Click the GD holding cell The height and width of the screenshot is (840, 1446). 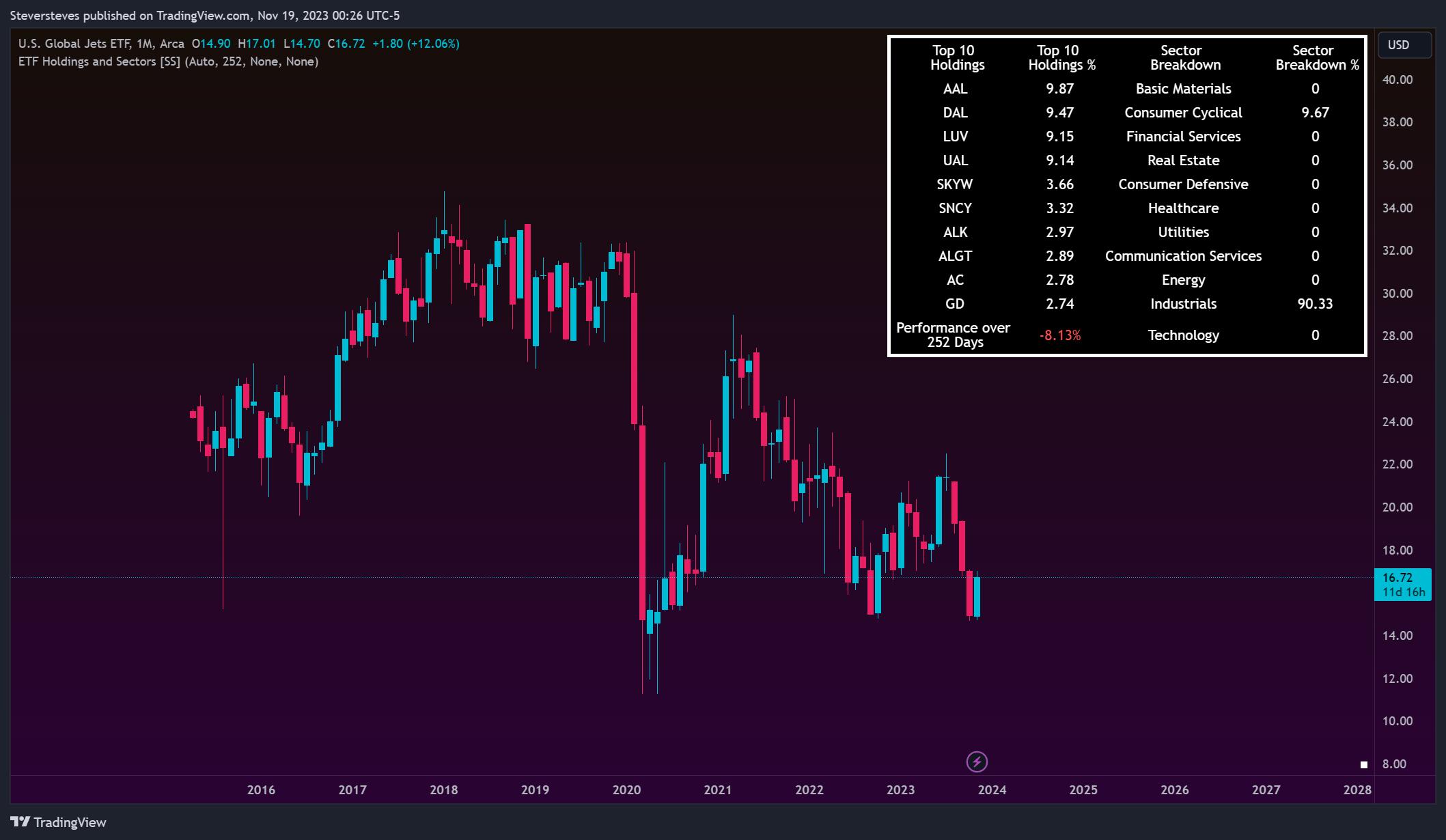pyautogui.click(x=955, y=304)
